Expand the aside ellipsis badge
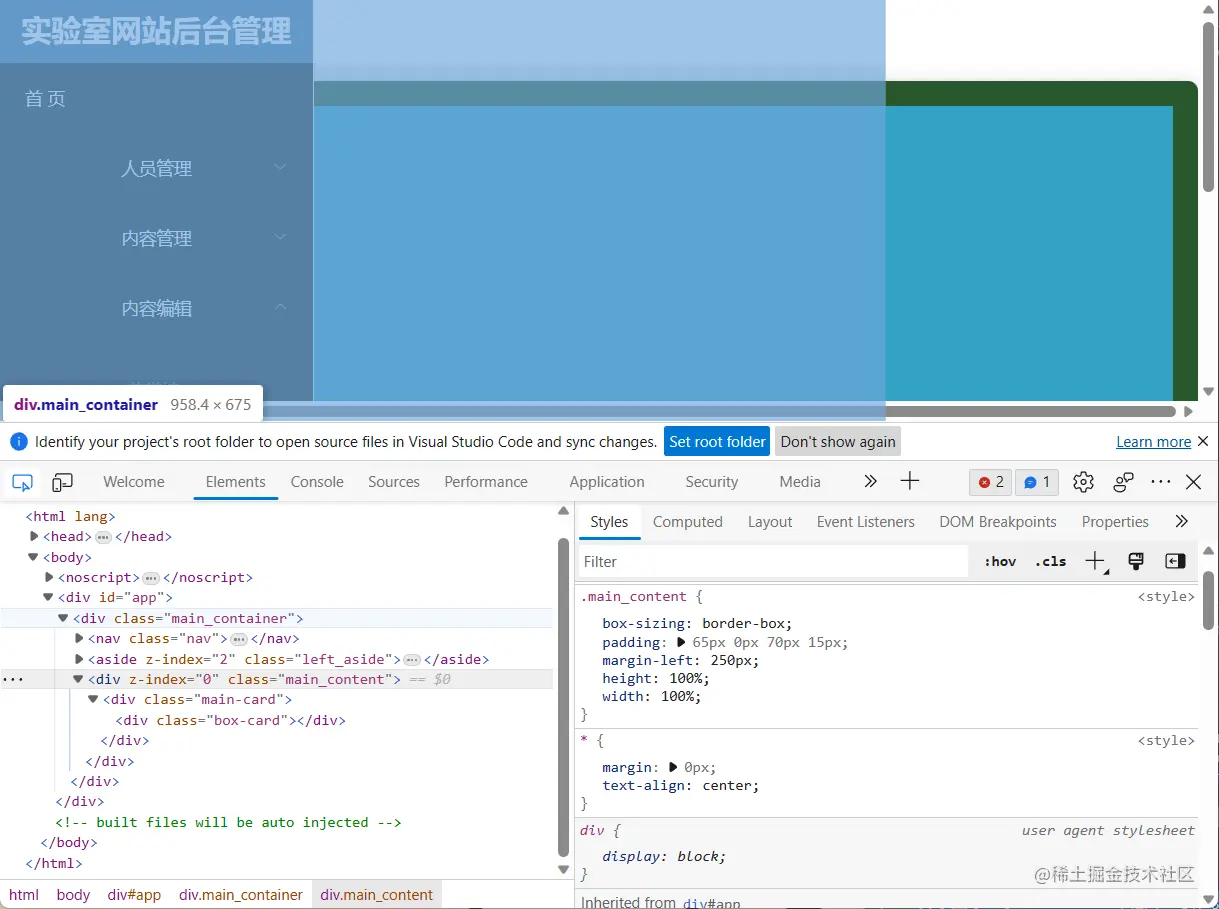The height and width of the screenshot is (909, 1219). coord(412,660)
